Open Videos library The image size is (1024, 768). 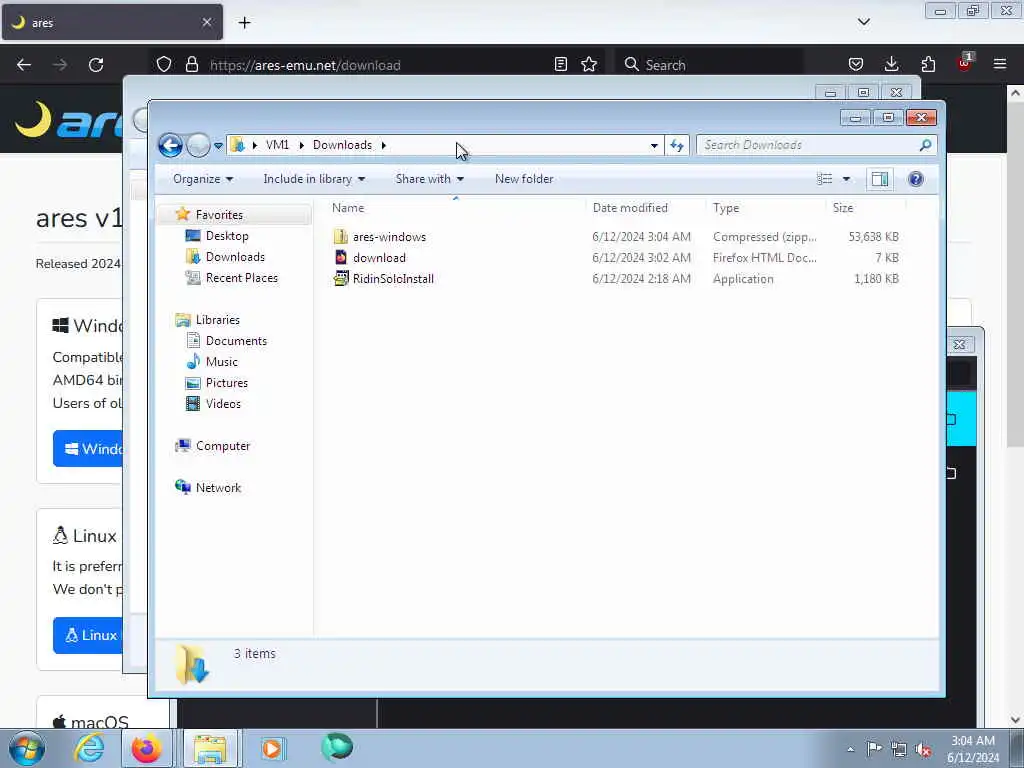[x=223, y=404]
